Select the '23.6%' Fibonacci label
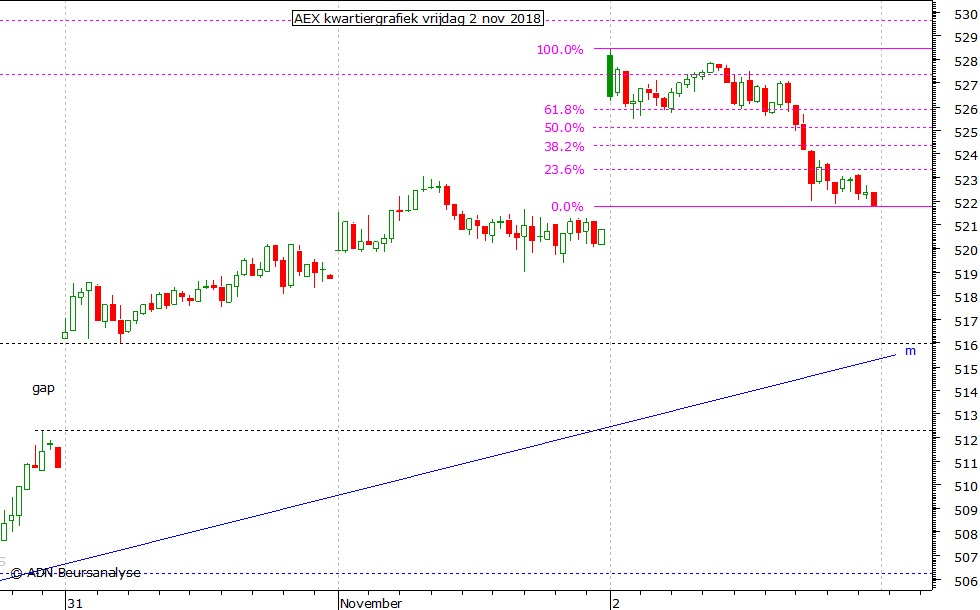The height and width of the screenshot is (610, 980). tap(564, 170)
